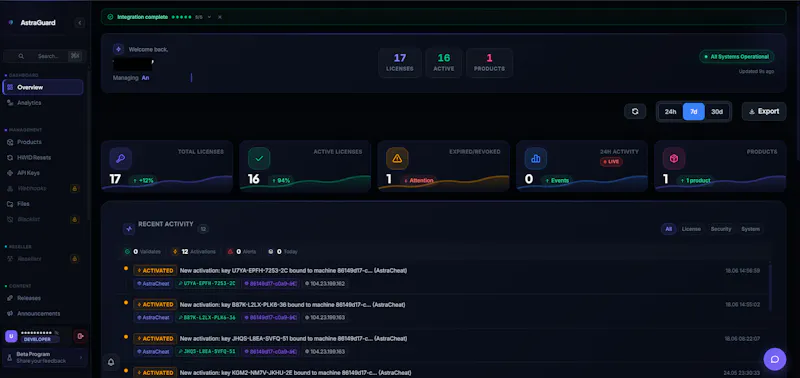Click the AstraCheat chip in first activation
Image resolution: width=800 pixels, height=378 pixels.
(x=153, y=284)
